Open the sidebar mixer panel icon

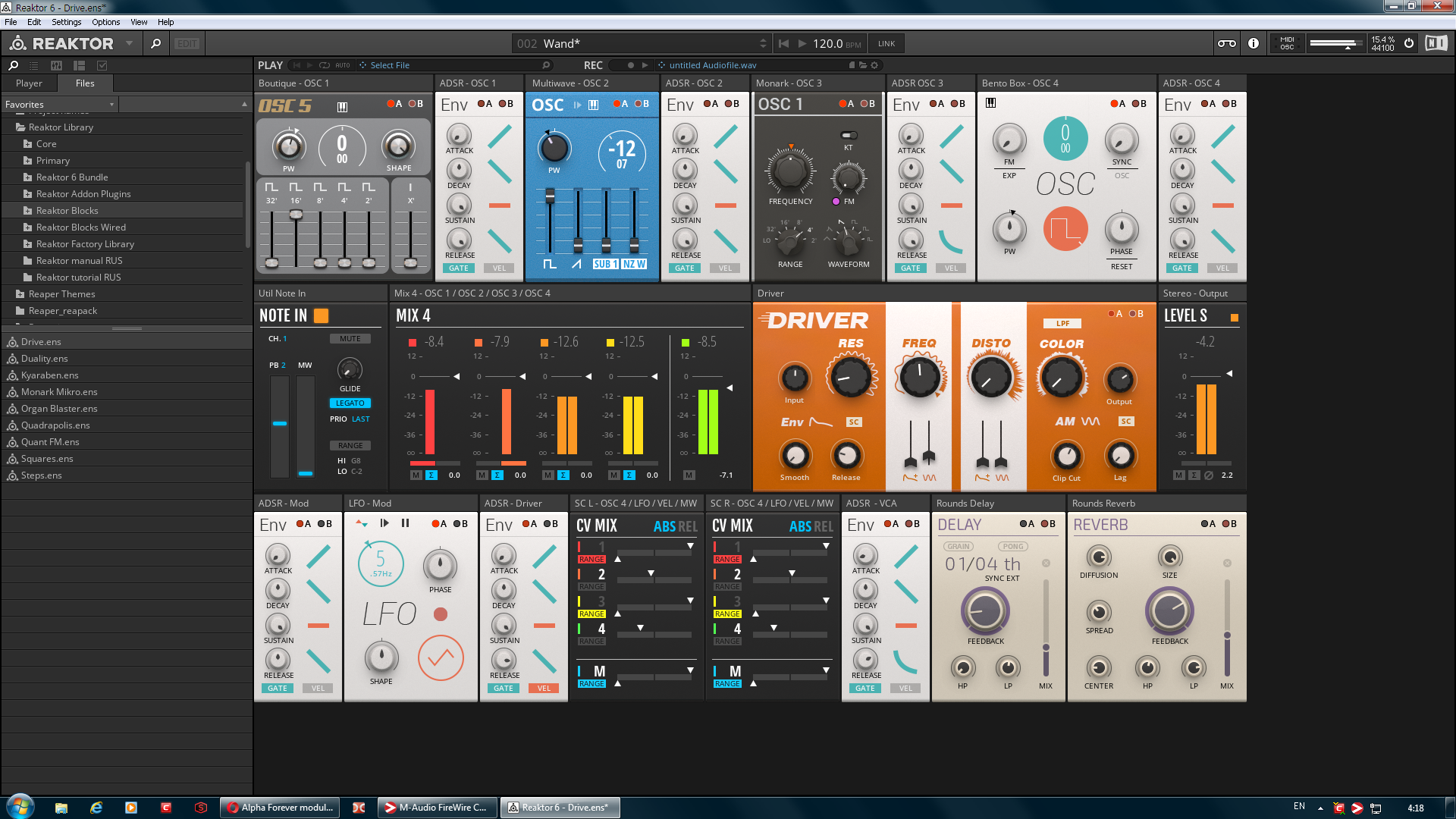tap(56, 65)
